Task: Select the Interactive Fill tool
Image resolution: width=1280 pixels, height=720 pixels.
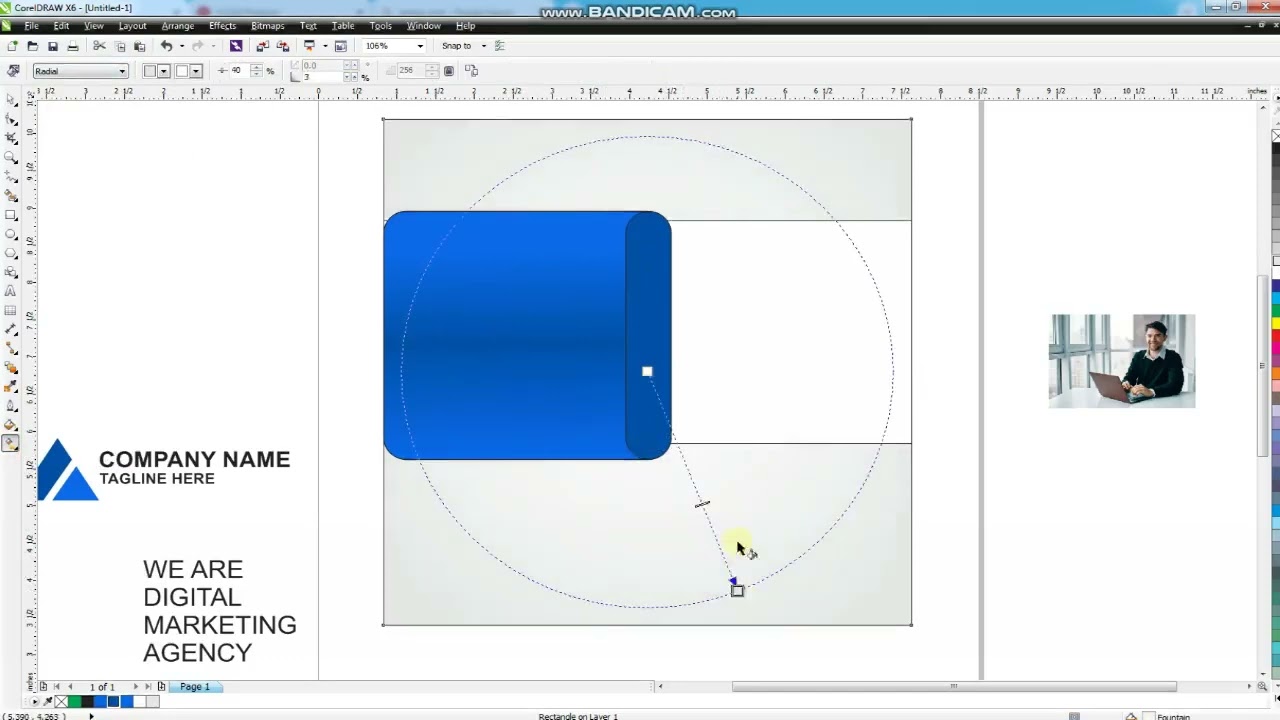Action: pyautogui.click(x=11, y=443)
